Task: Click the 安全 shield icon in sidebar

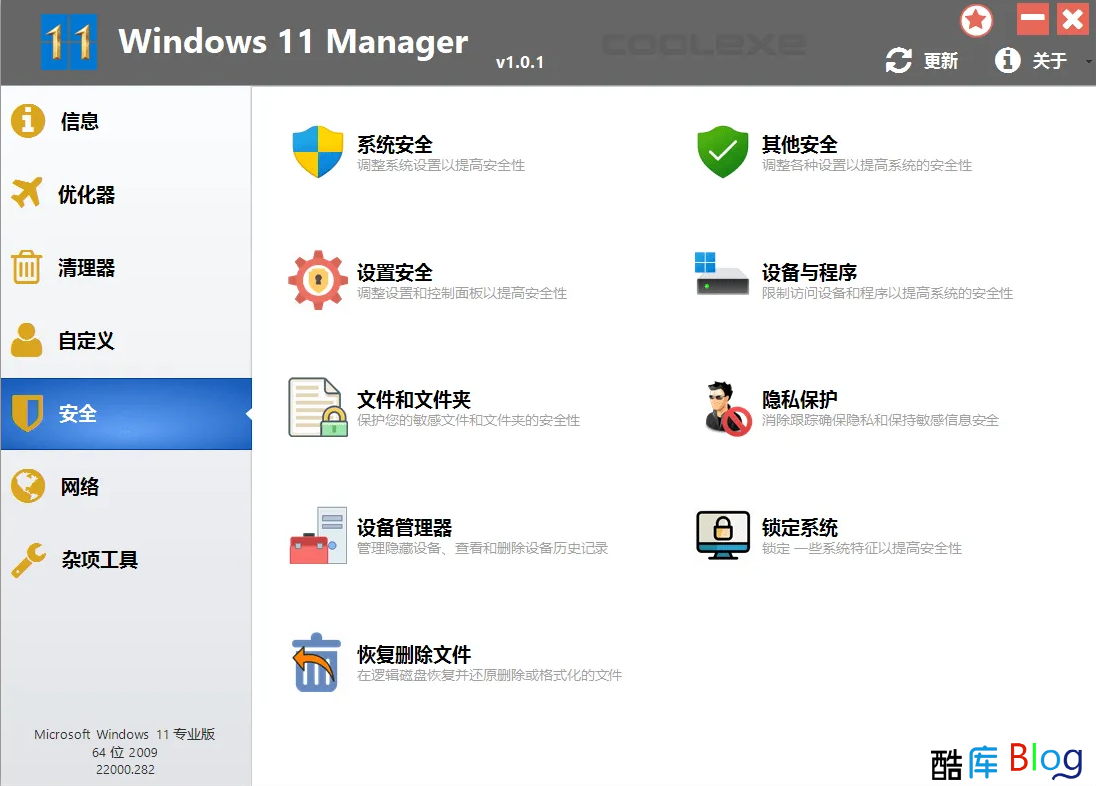Action: click(x=27, y=413)
